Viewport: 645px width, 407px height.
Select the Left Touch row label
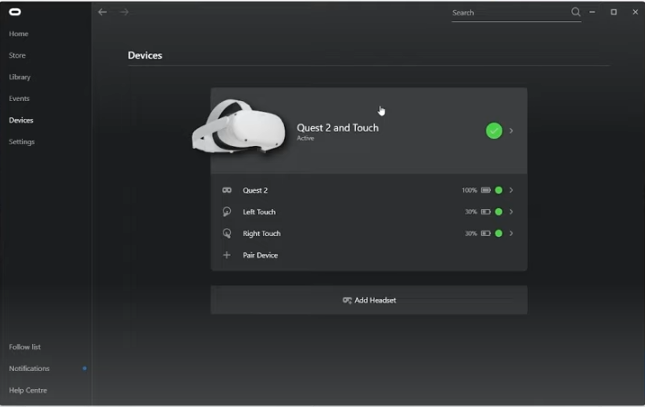(259, 212)
